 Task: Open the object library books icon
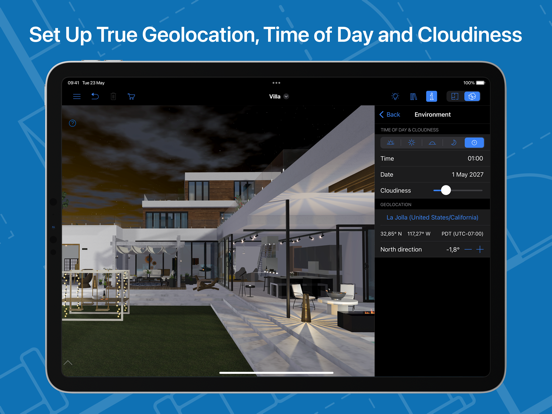pyautogui.click(x=414, y=96)
